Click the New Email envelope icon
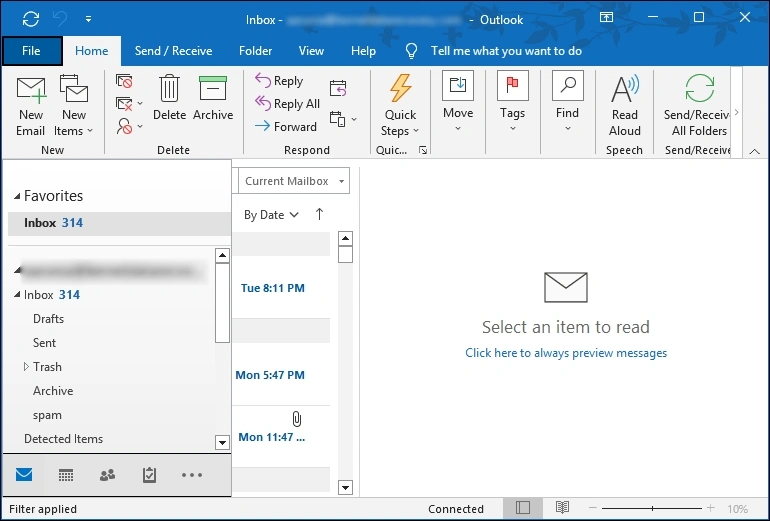Image resolution: width=770 pixels, height=521 pixels. pos(30,90)
